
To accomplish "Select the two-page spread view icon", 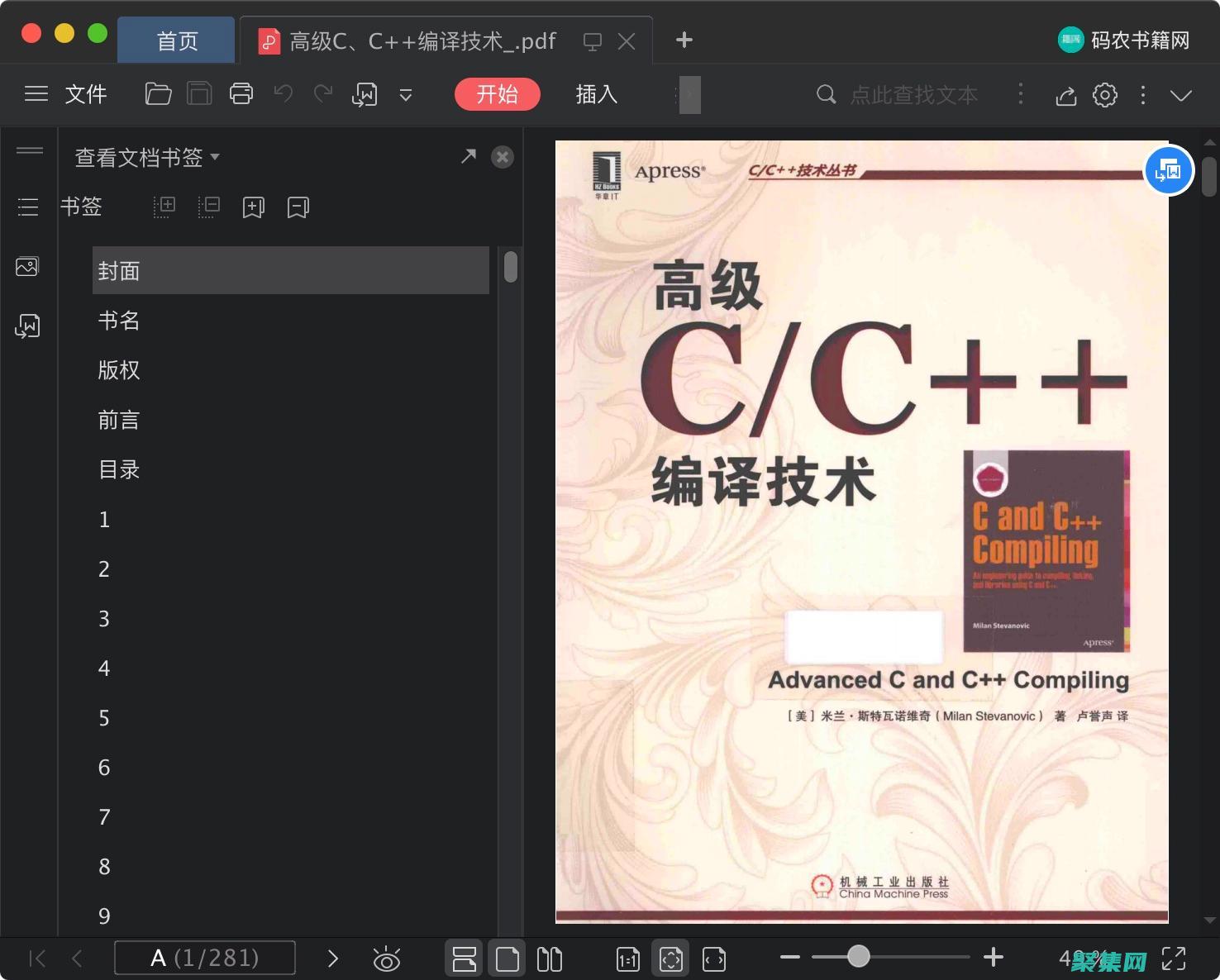I will pos(550,958).
